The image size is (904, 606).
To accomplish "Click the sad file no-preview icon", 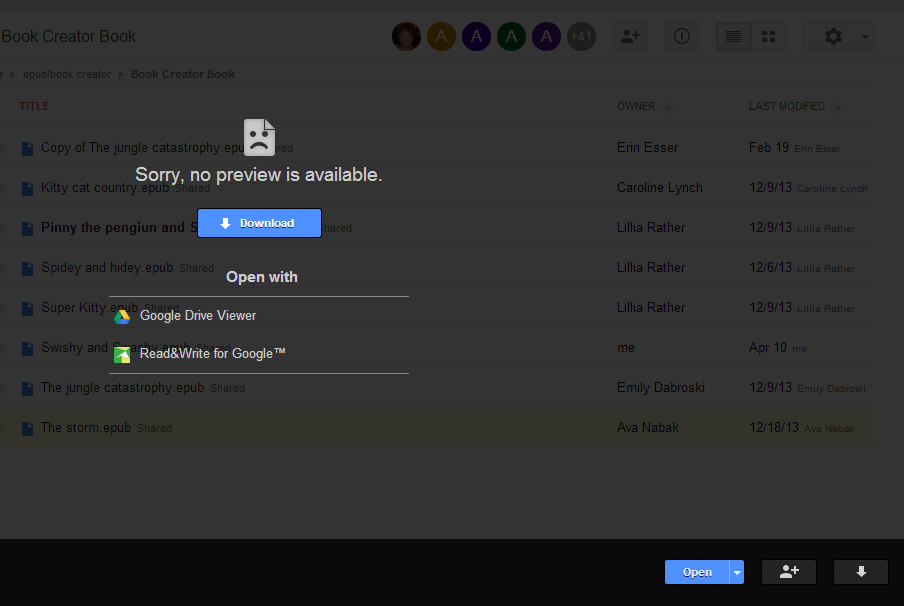I will pyautogui.click(x=259, y=137).
